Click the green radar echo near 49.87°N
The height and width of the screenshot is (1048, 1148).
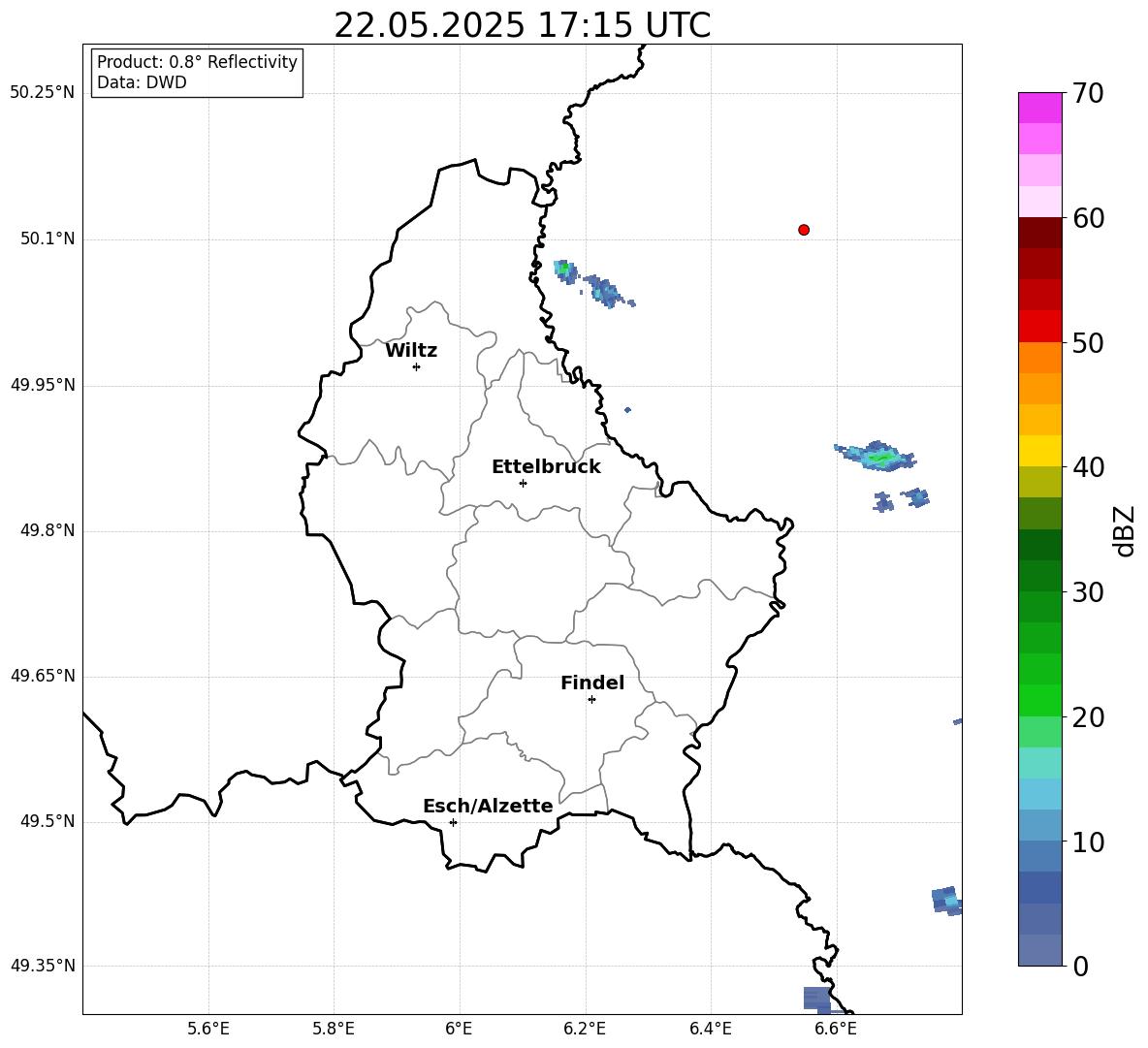click(x=876, y=457)
